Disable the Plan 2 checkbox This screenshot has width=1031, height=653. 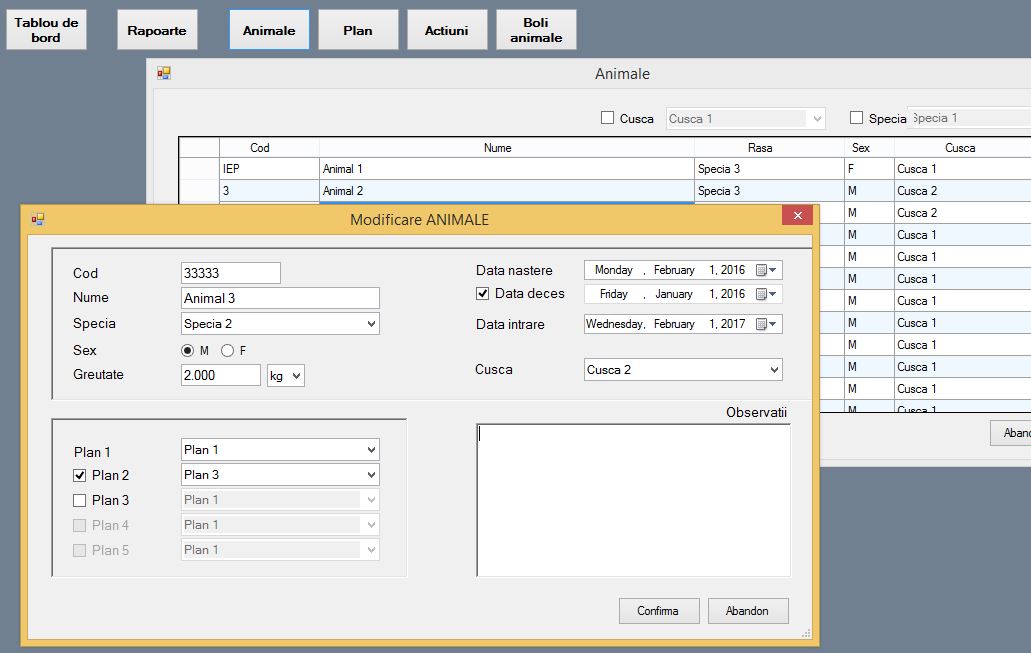(x=80, y=476)
